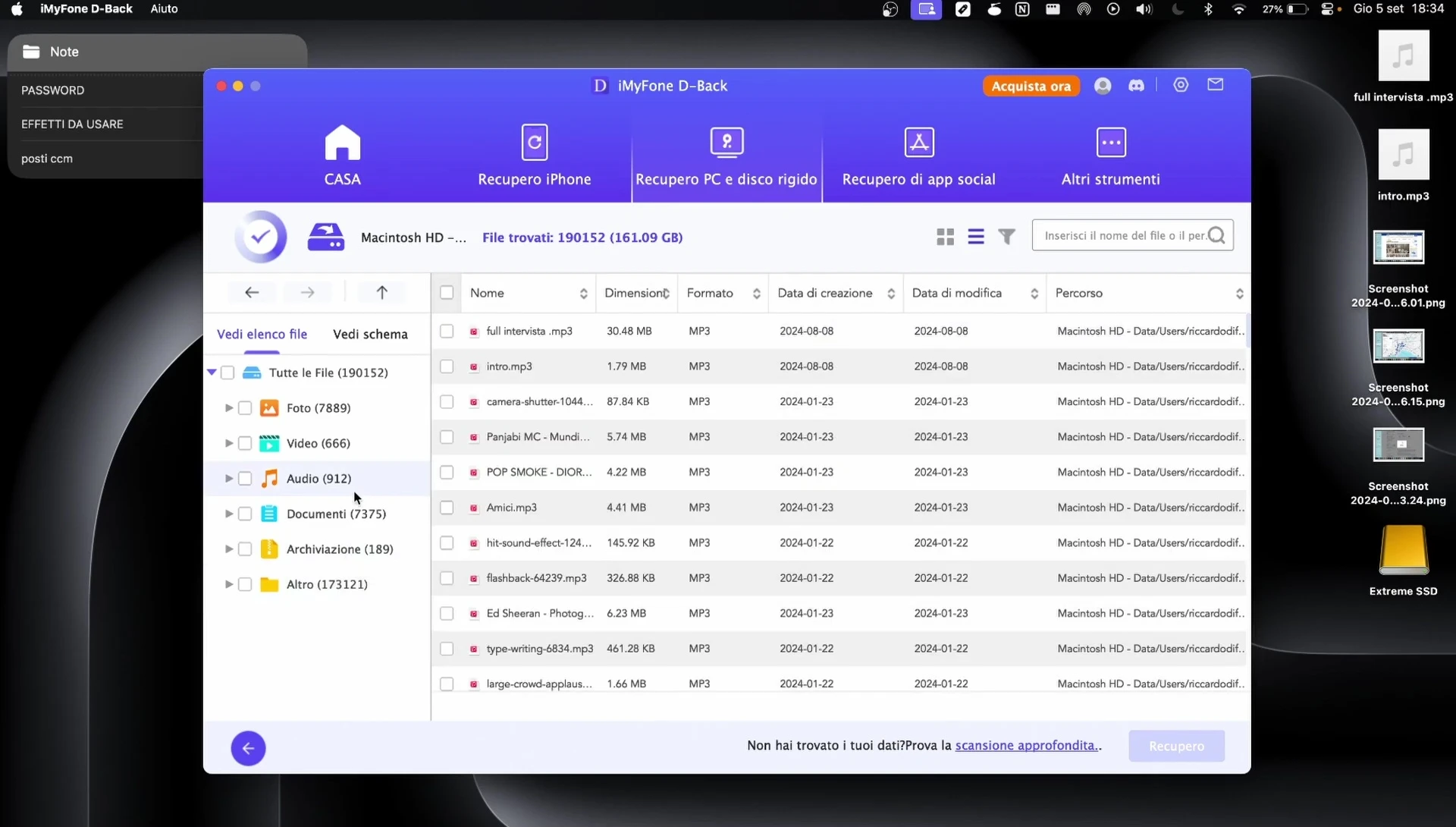The image size is (1456, 827).
Task: Collapse the Tutte le File tree
Action: pos(212,373)
